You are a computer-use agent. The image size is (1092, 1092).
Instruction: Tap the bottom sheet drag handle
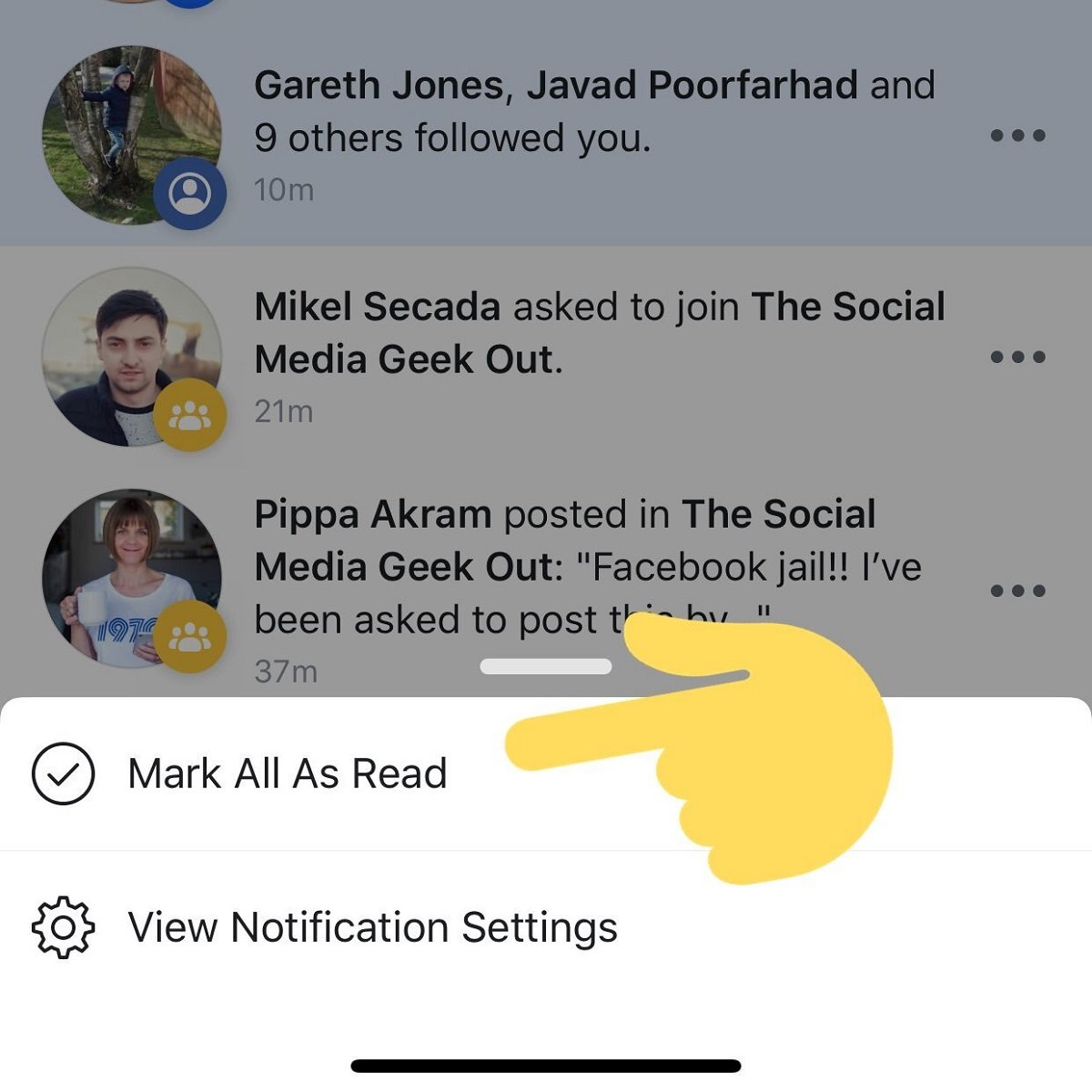[x=545, y=667]
